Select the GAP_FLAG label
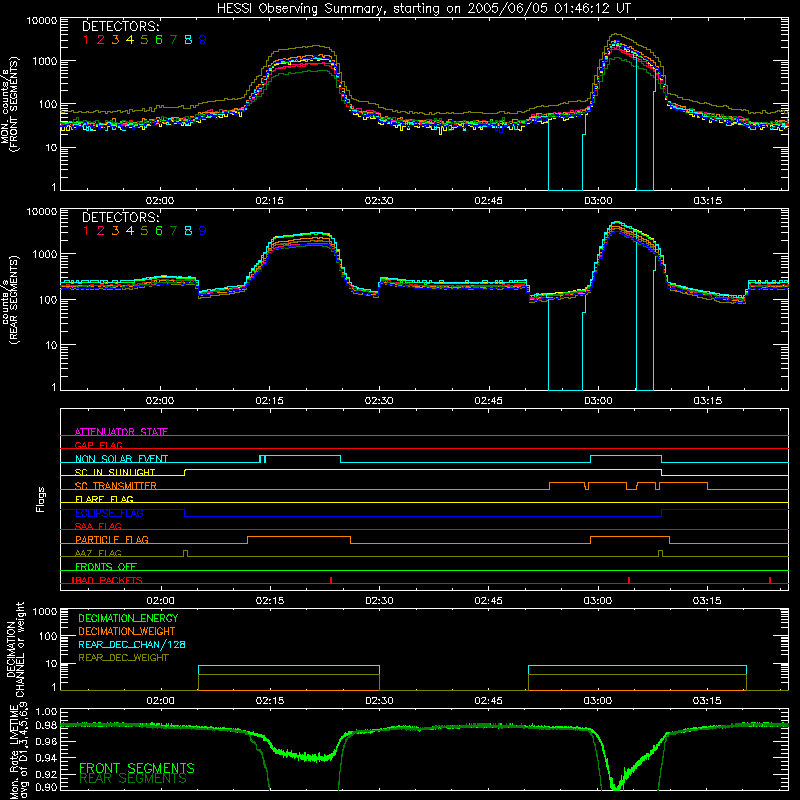The image size is (800, 800). 98,445
